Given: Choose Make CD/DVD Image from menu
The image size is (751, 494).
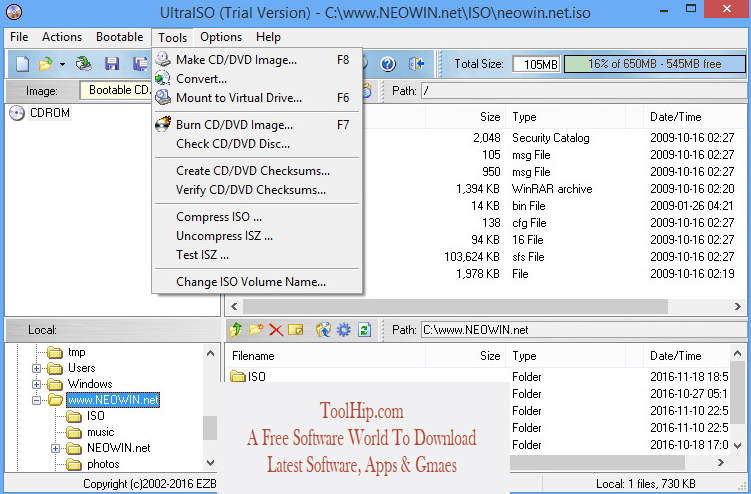Looking at the screenshot, I should 257,59.
